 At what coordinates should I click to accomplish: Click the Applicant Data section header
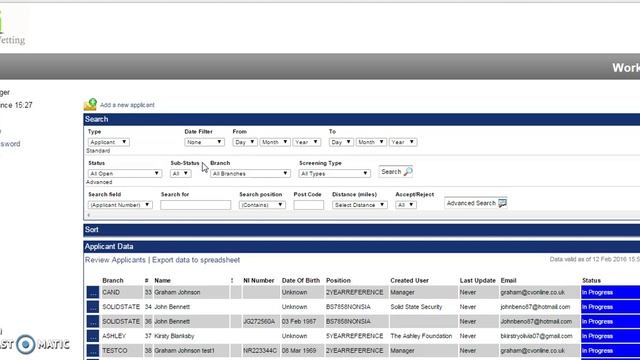[x=362, y=247]
